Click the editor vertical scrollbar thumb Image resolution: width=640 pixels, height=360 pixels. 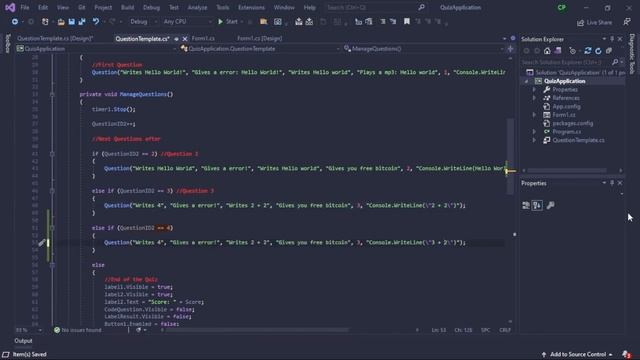coord(510,156)
